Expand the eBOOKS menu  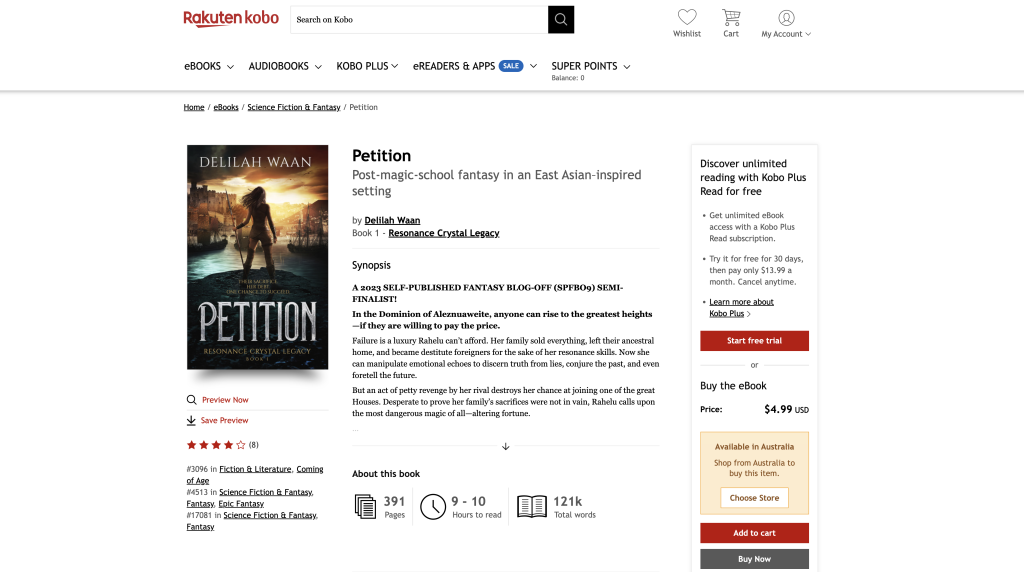click(x=209, y=66)
